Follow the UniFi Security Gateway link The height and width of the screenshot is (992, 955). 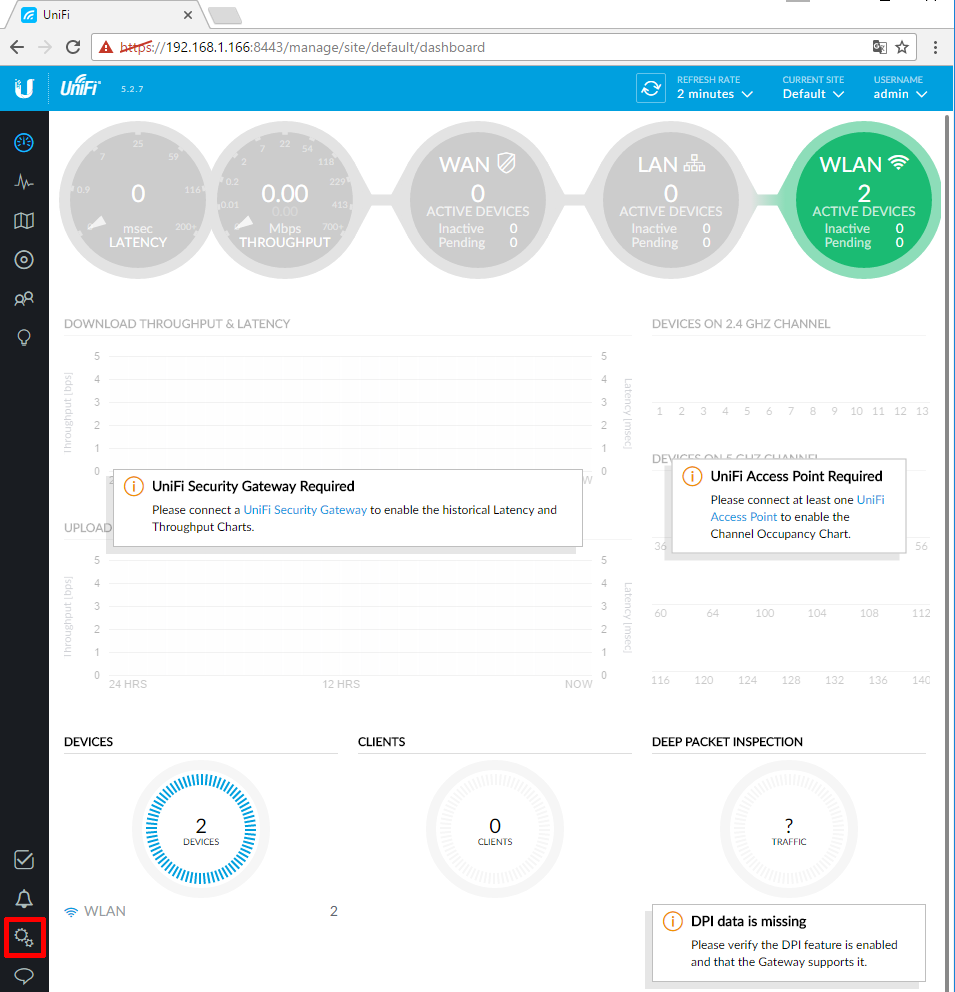pyautogui.click(x=305, y=510)
